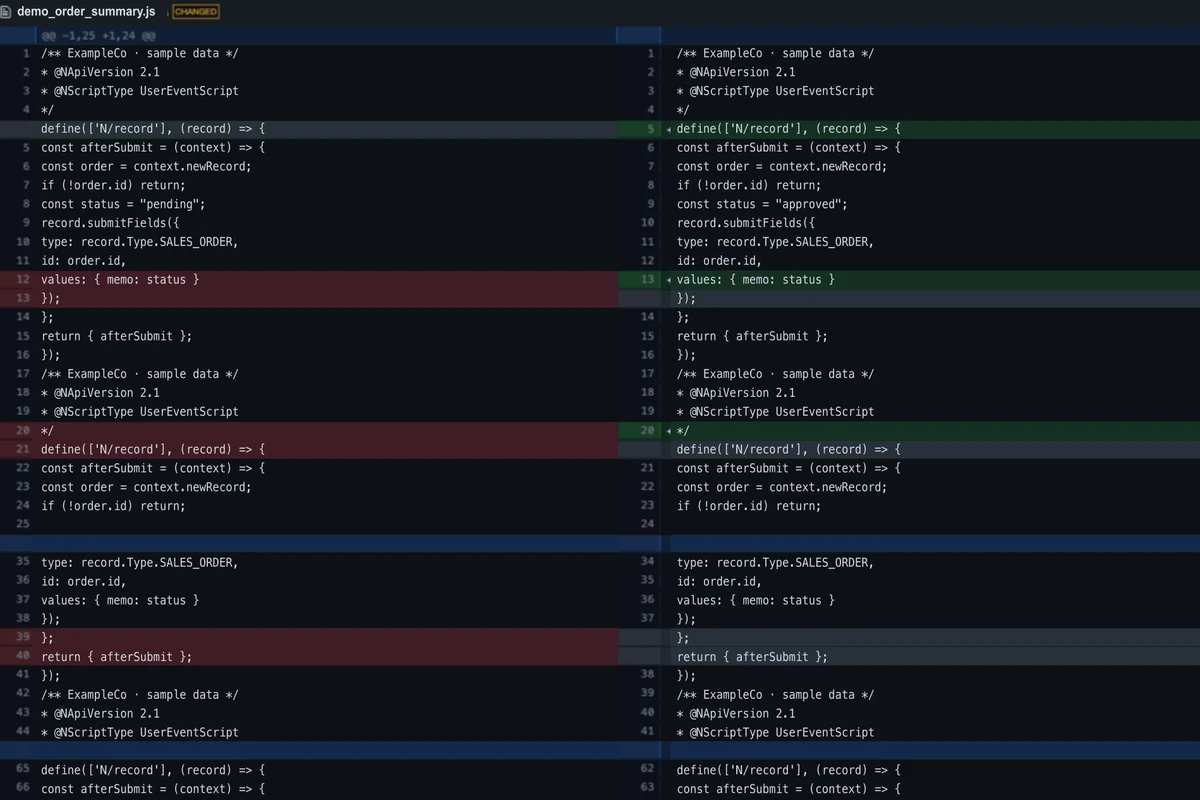This screenshot has height=800, width=1200.
Task: Select new line 11 type: record.Type.SALES_ORDER,
Action: (775, 242)
